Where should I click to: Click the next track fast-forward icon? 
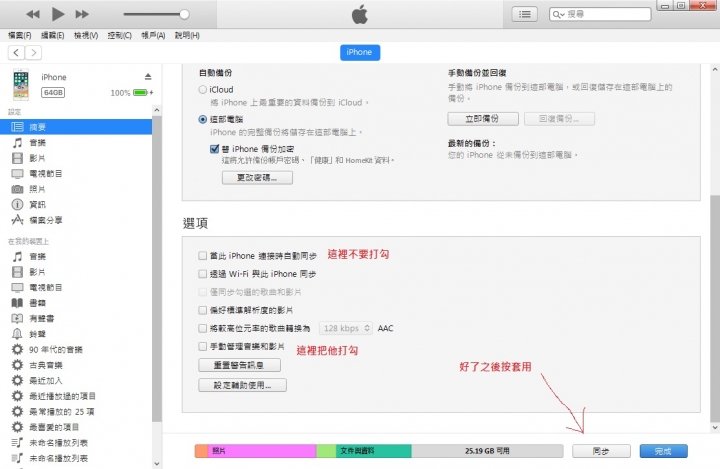tap(82, 15)
